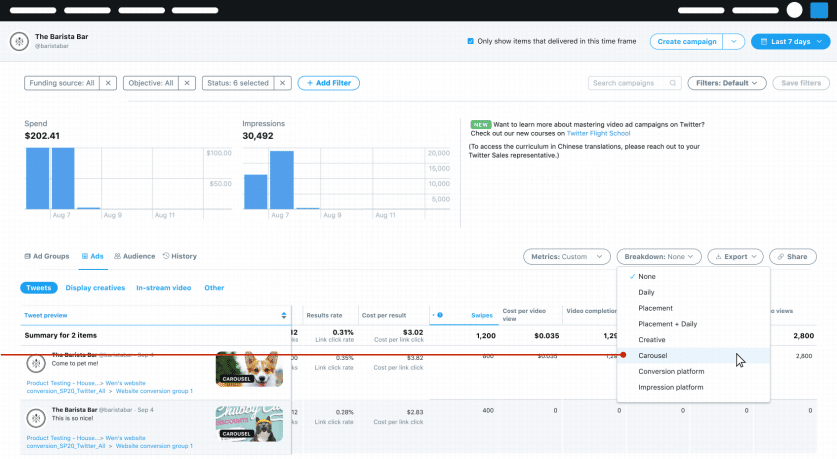Remove the Funding source filter with X

click(x=108, y=83)
